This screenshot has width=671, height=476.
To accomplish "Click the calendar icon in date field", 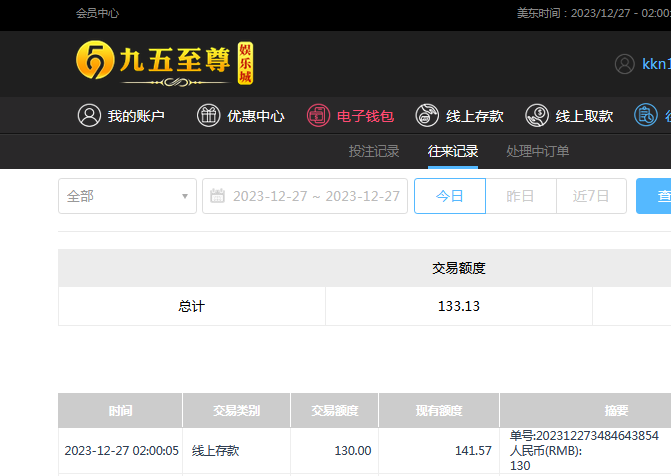I will pos(218,196).
